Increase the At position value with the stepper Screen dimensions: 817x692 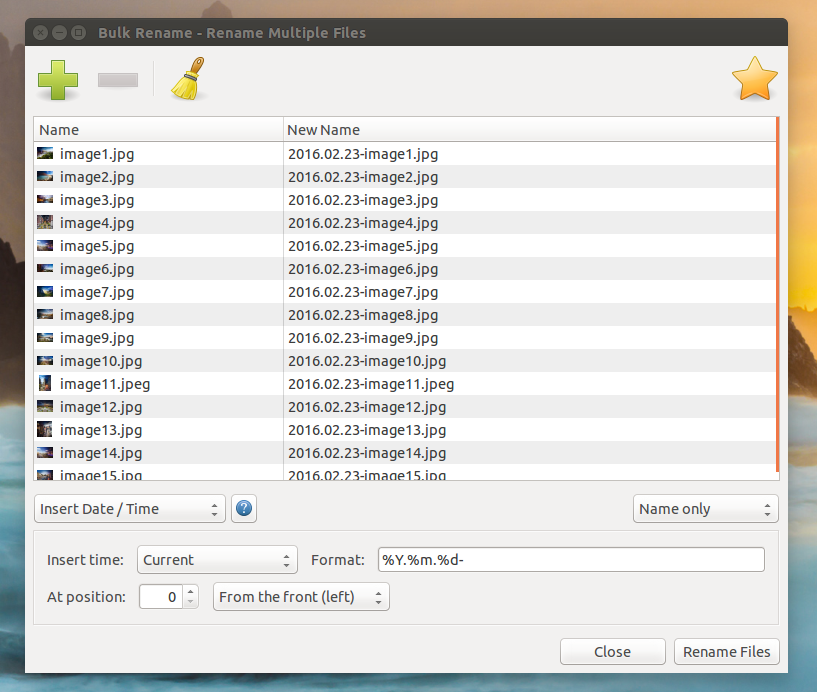pos(191,590)
